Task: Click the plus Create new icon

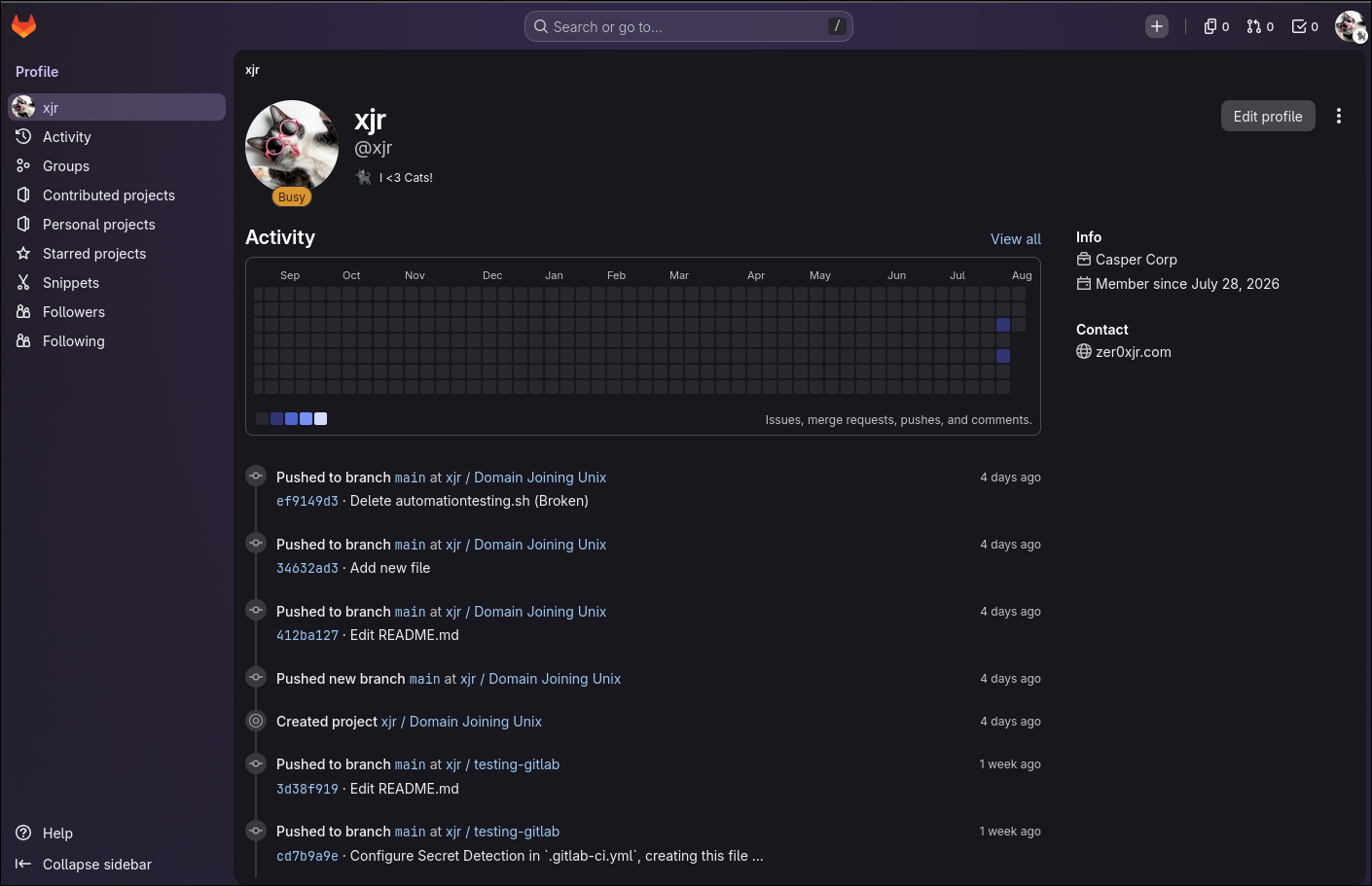Action: (1157, 26)
